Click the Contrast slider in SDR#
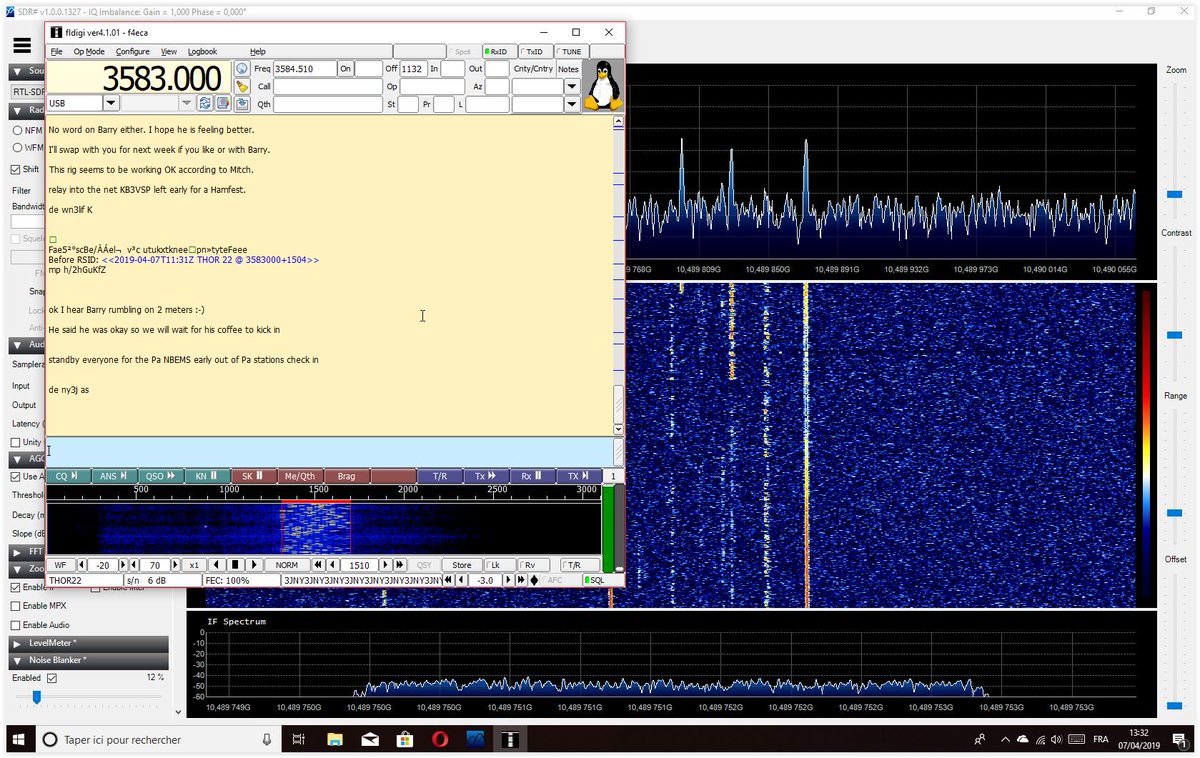This screenshot has height=758, width=1200. (1175, 333)
